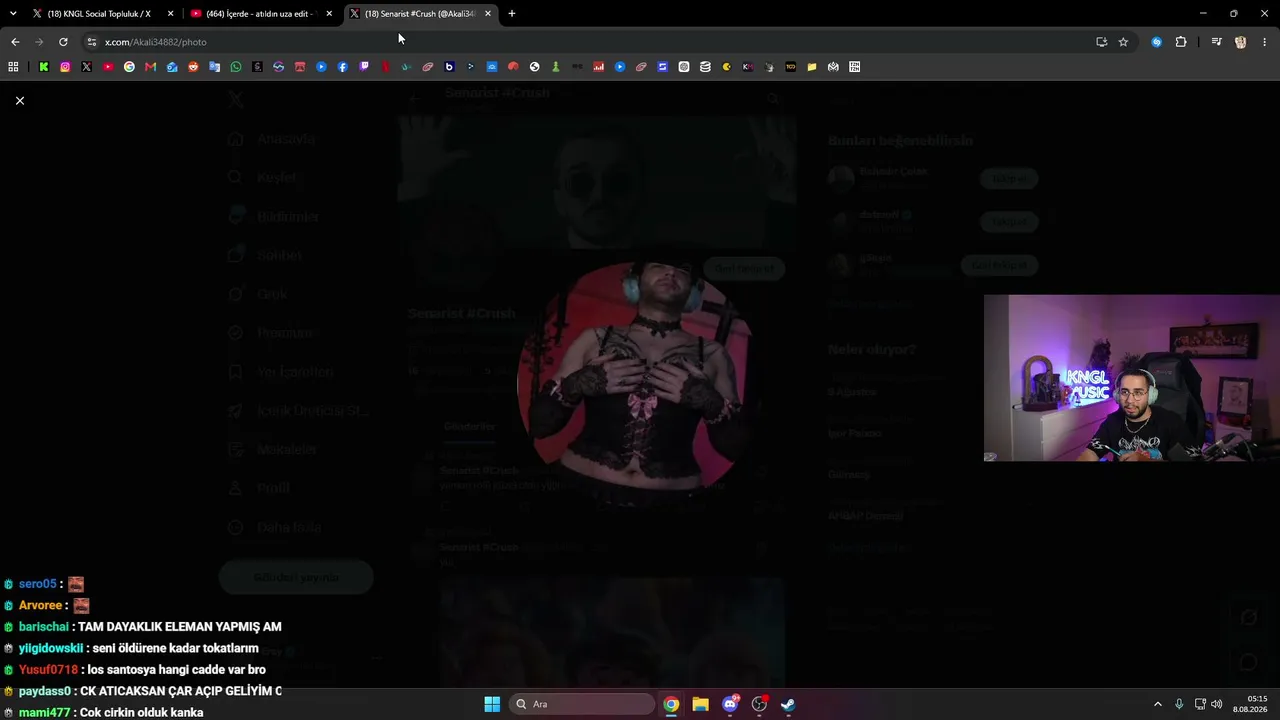Image resolution: width=1280 pixels, height=720 pixels.
Task: Click the taskbar search box Ara
Action: pos(584,704)
